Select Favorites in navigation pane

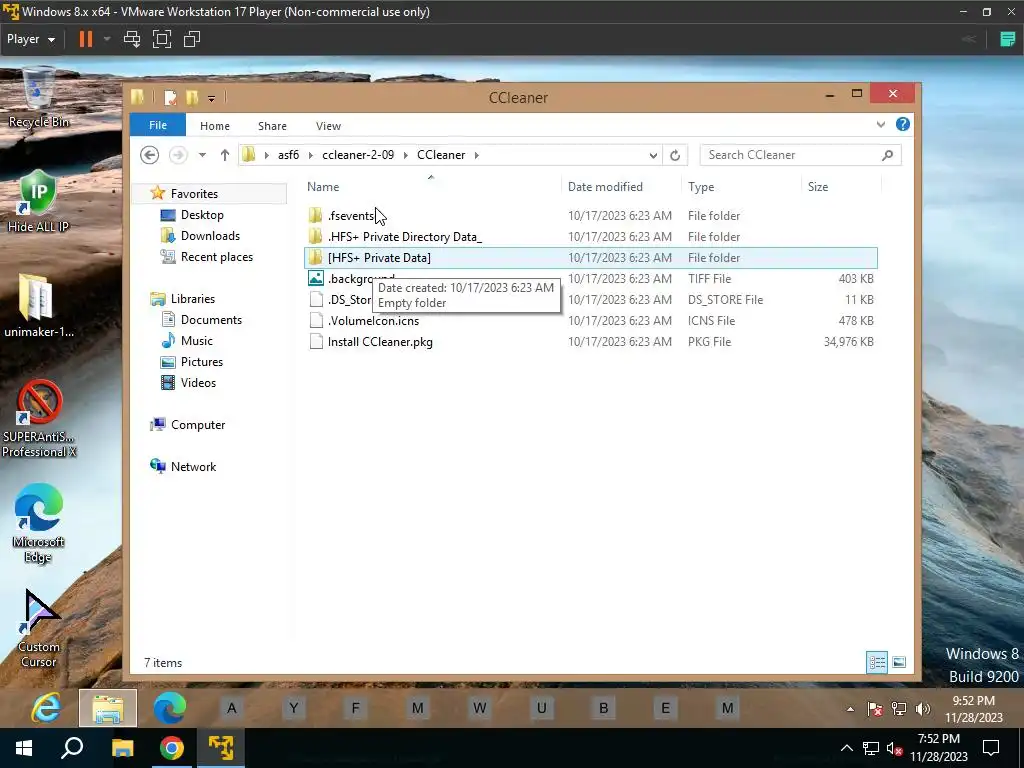click(x=194, y=194)
